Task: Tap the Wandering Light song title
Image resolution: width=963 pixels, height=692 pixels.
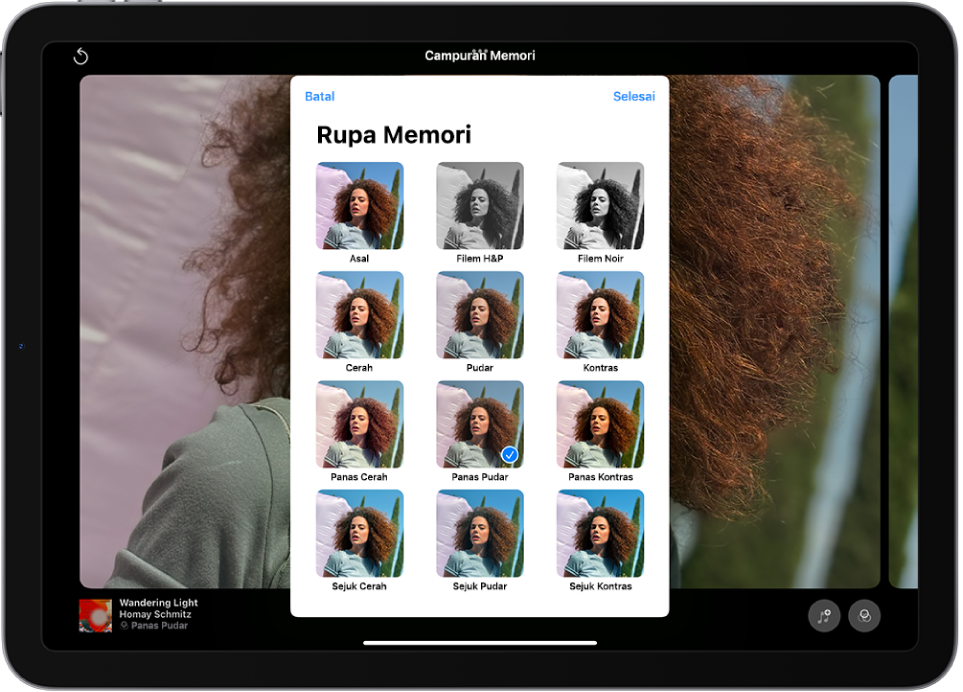Action: [x=158, y=603]
